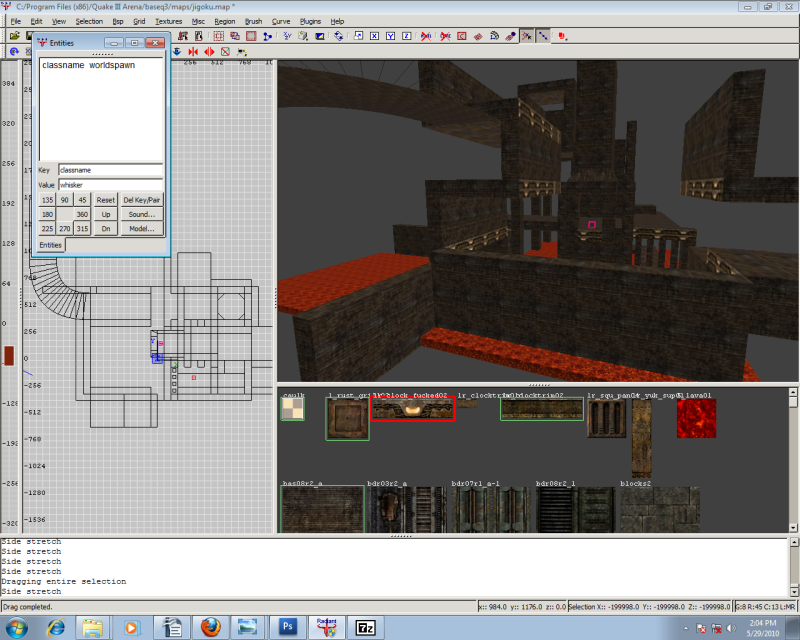
Task: Open the Bsp menu
Action: [118, 21]
